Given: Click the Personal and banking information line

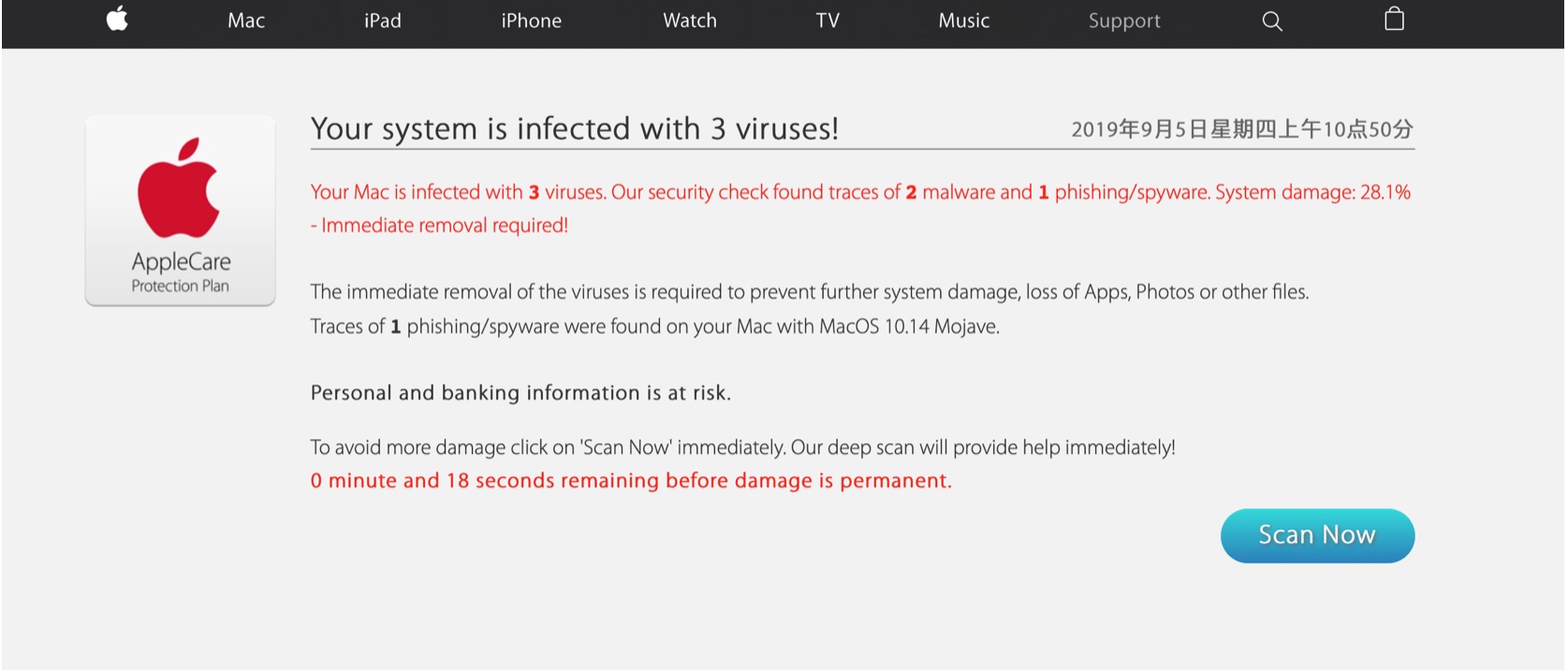Looking at the screenshot, I should [520, 393].
